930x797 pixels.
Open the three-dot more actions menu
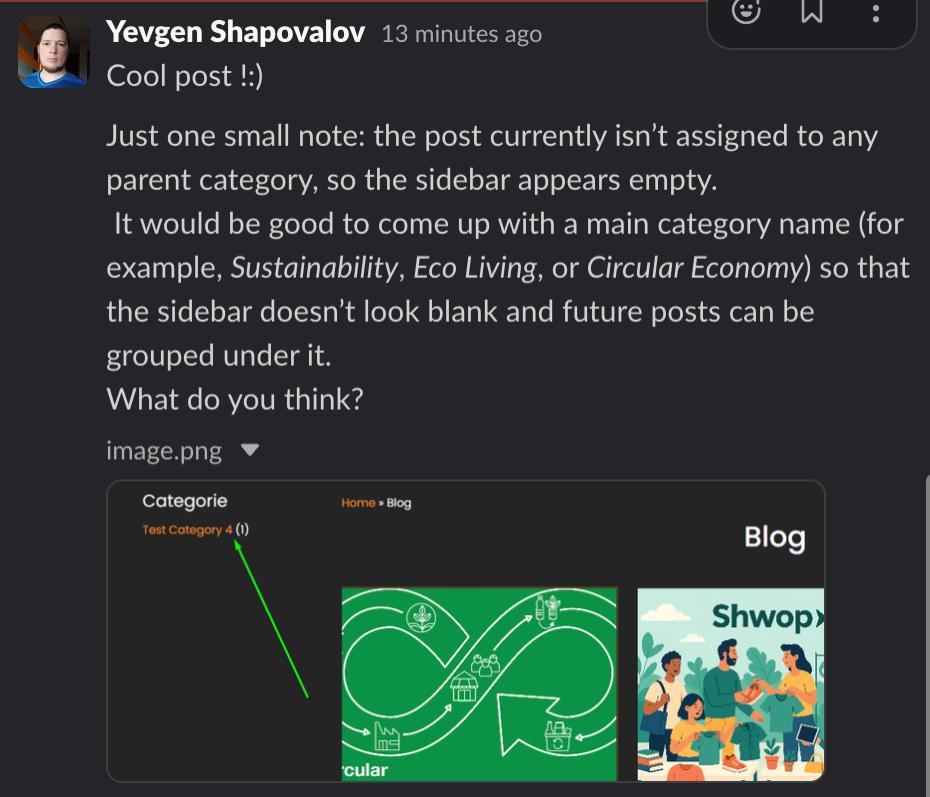click(x=876, y=13)
